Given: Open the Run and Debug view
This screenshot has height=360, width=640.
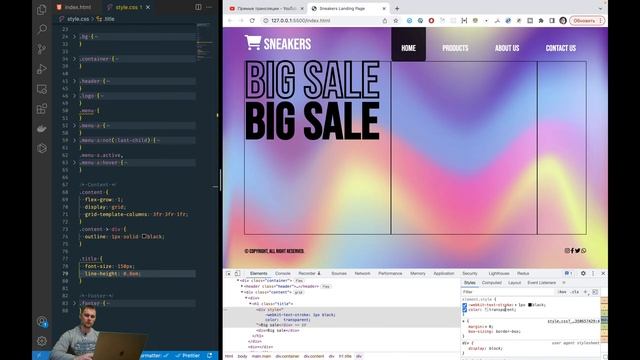Looking at the screenshot, I should (42, 69).
